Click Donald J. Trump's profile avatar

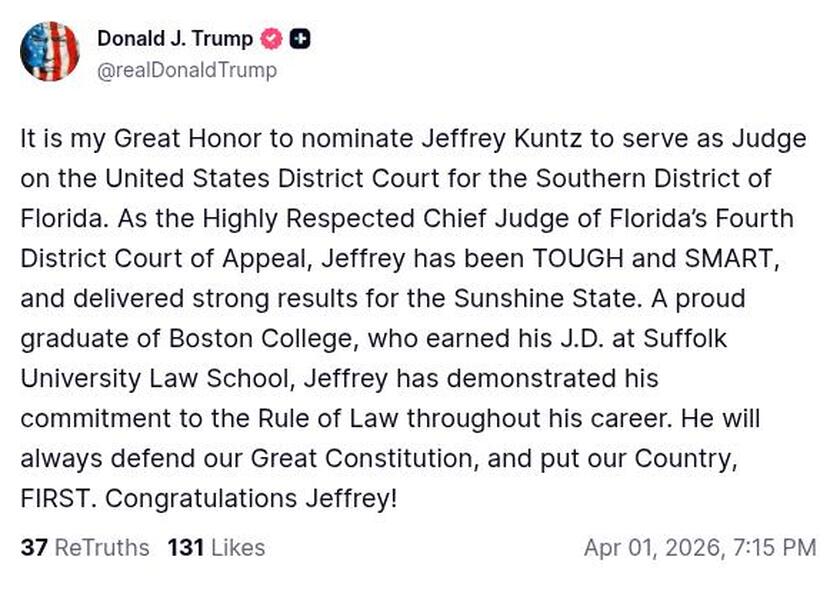point(49,51)
